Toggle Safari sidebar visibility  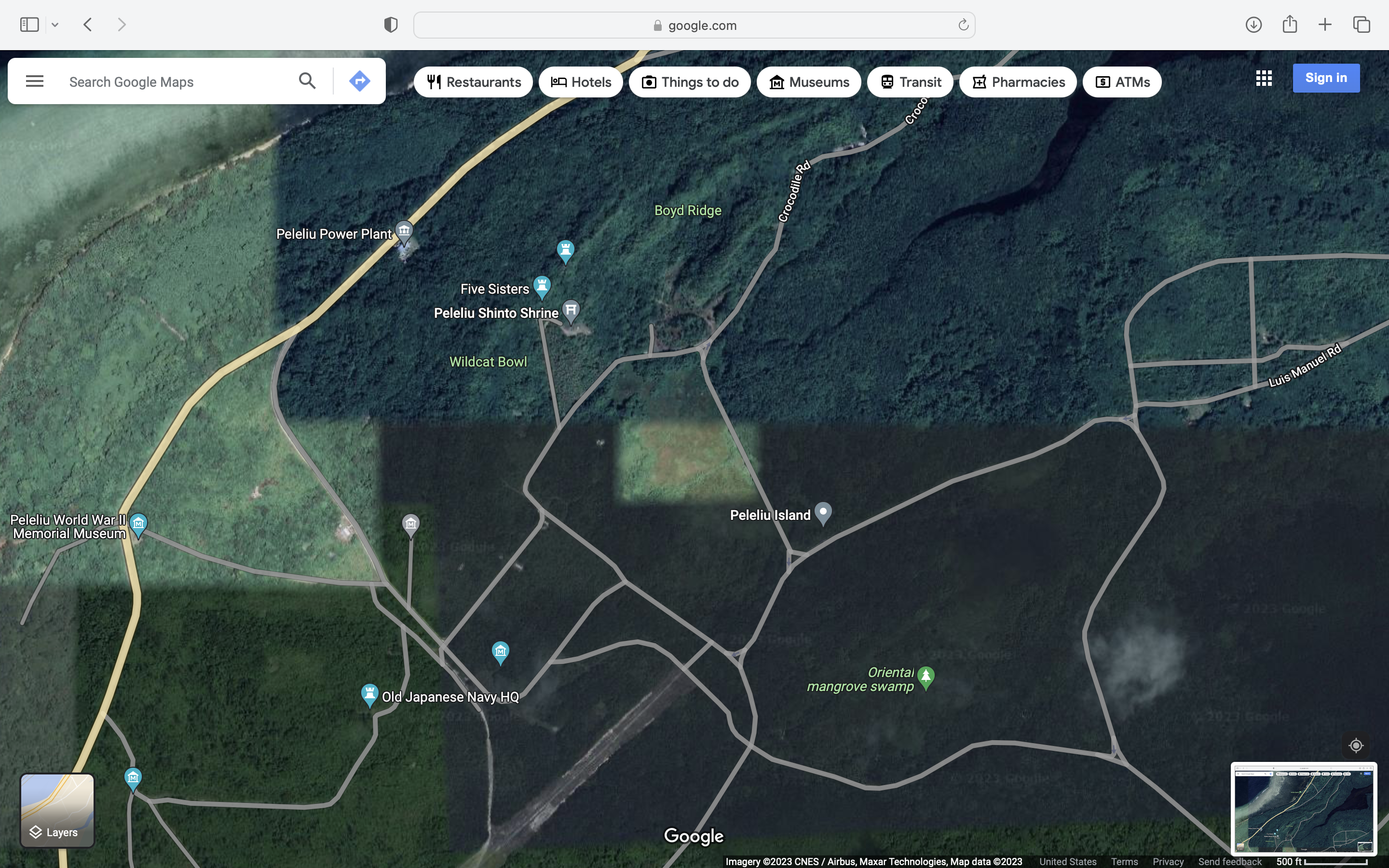click(x=29, y=25)
